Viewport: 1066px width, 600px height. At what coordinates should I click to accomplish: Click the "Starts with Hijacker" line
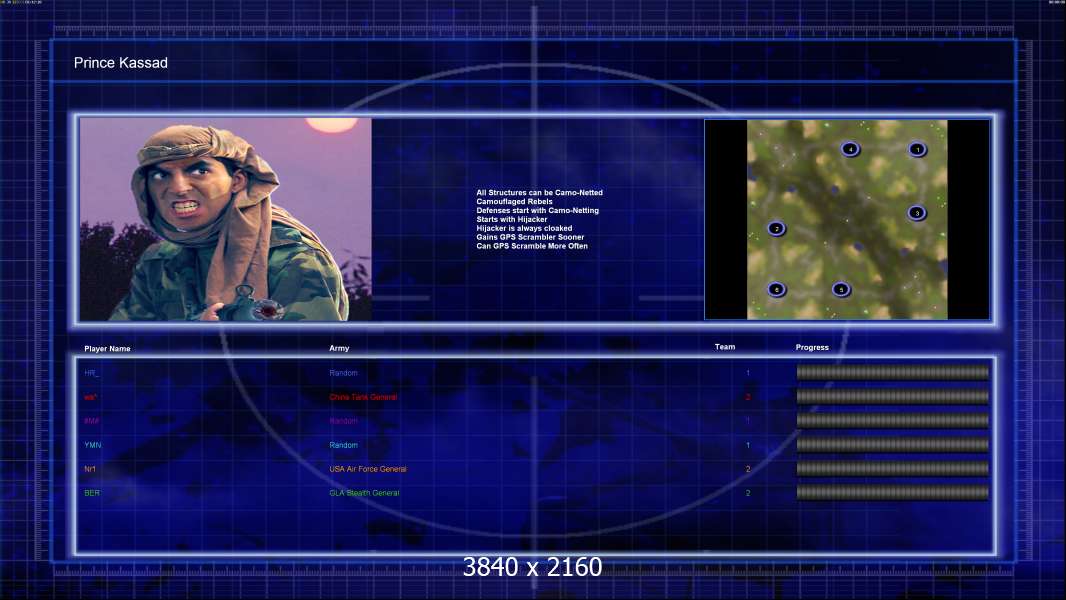[511, 219]
